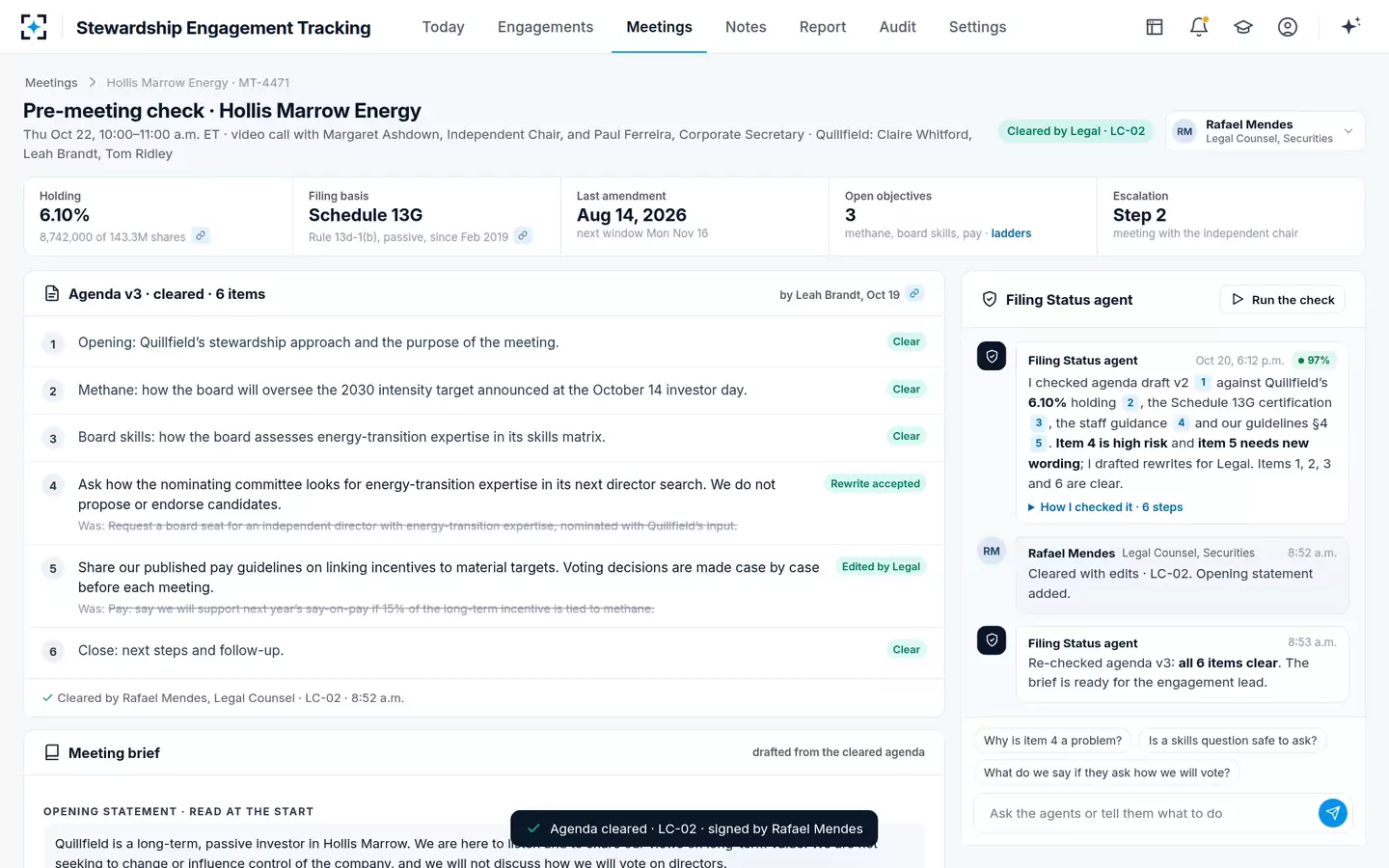
Task: Open the graduation cap learning icon
Action: pyautogui.click(x=1243, y=27)
